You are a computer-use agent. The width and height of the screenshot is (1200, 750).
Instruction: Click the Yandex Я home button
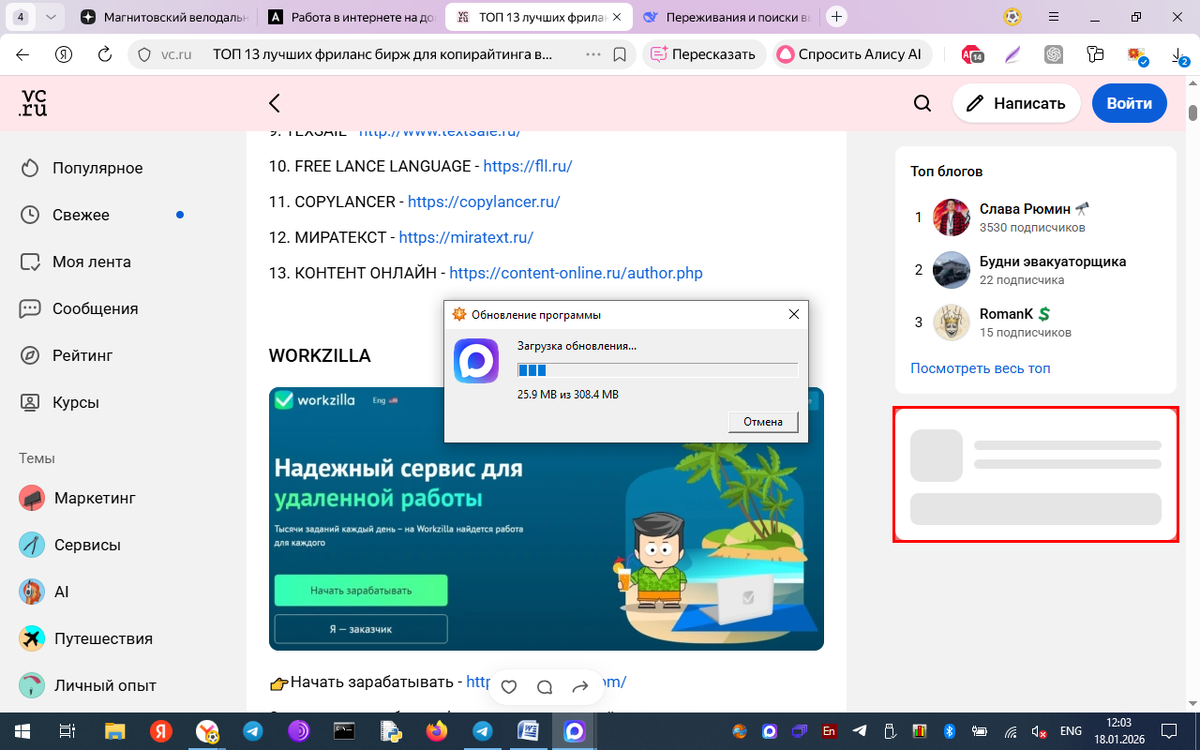click(64, 54)
